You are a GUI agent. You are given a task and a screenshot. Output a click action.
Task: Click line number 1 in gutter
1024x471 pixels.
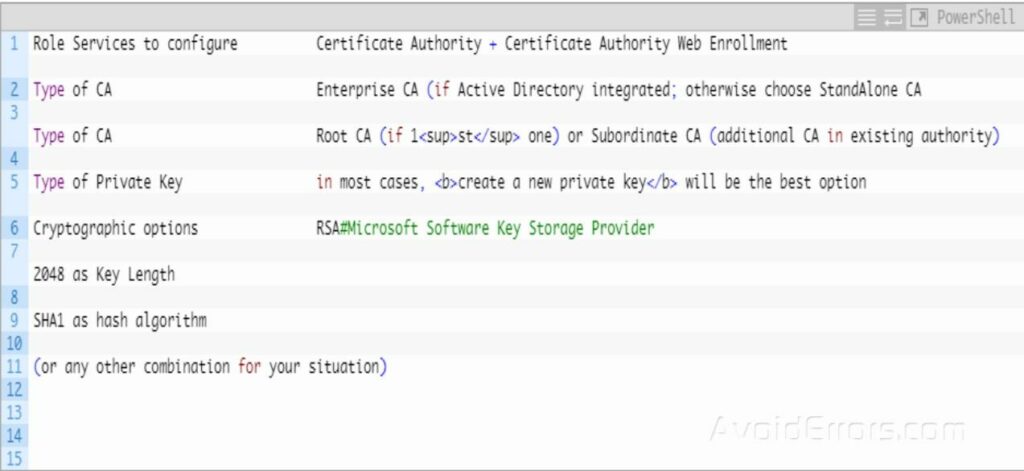(14, 44)
